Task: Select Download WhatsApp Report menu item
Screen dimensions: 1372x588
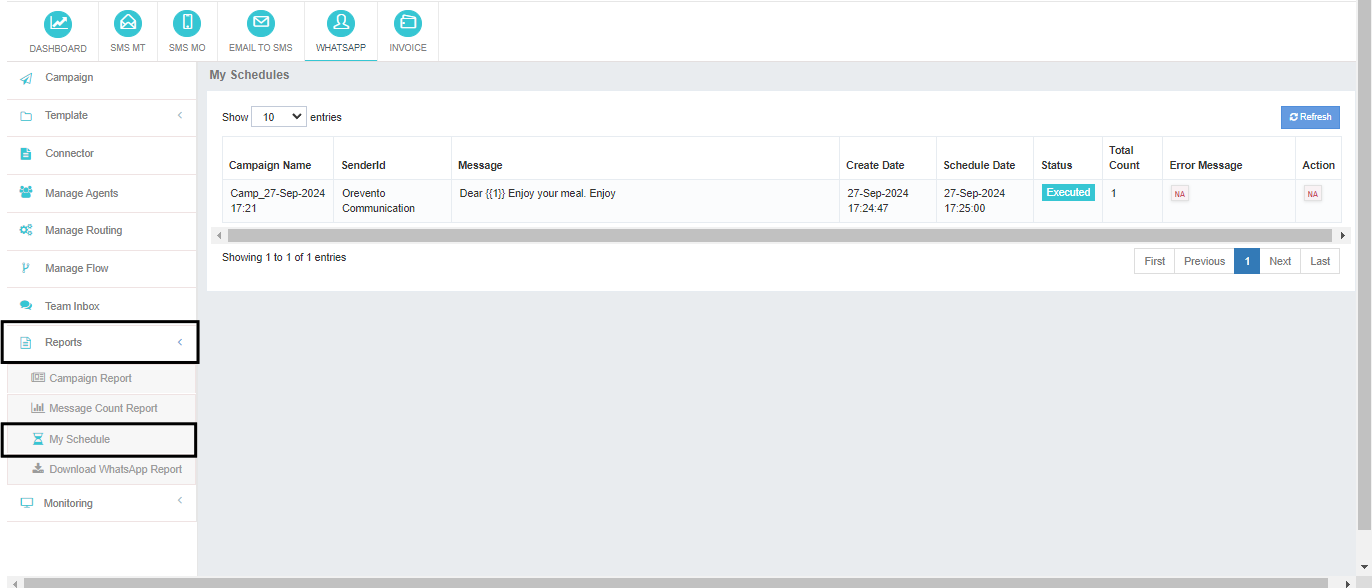Action: (x=115, y=469)
